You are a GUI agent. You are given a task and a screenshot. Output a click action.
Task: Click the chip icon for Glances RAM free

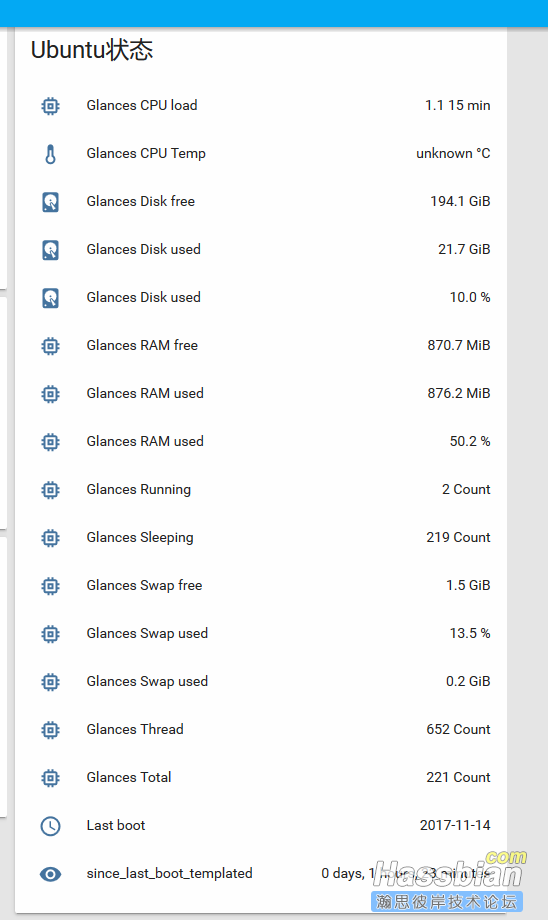[50, 346]
